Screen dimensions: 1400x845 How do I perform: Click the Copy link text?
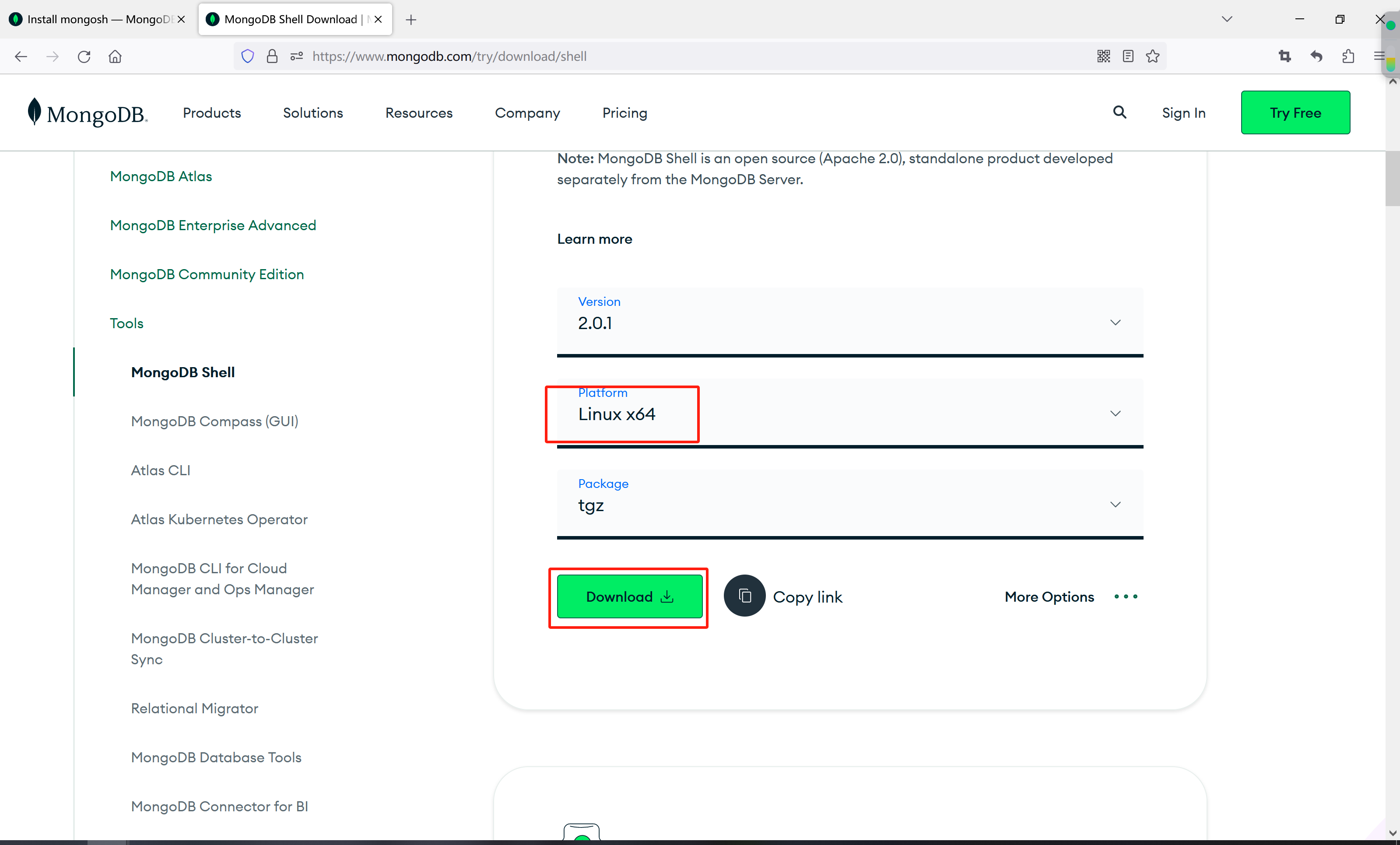[x=807, y=597]
